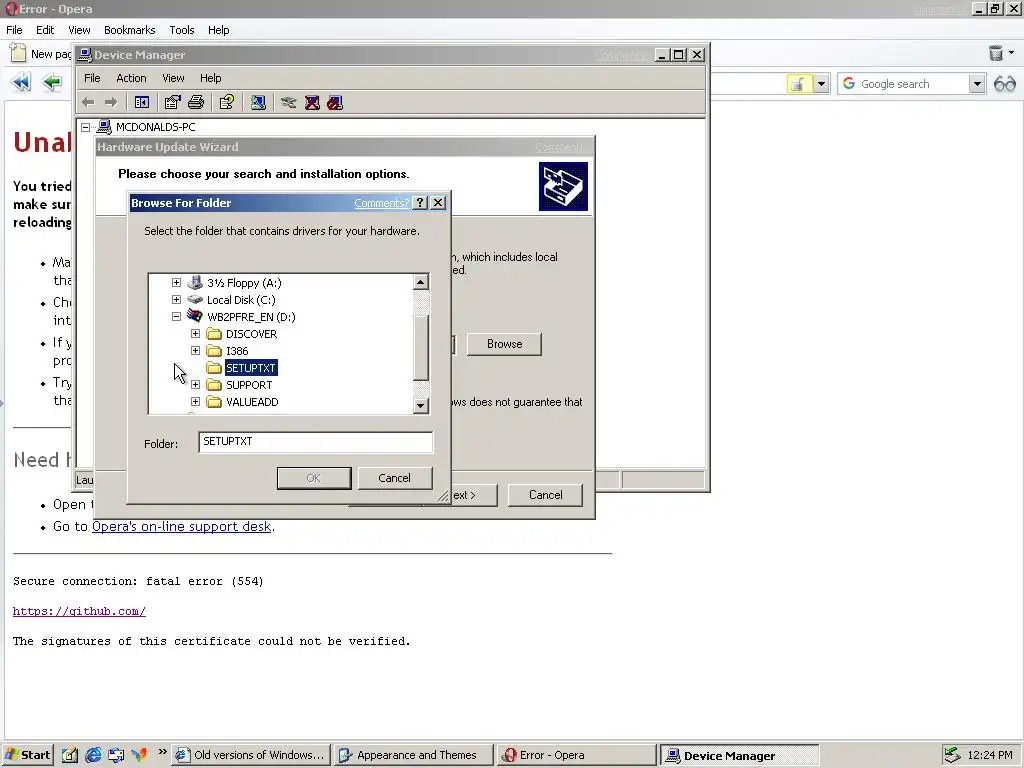Switch to Error - Opera taskbar button
This screenshot has height=768, width=1024.
[575, 755]
